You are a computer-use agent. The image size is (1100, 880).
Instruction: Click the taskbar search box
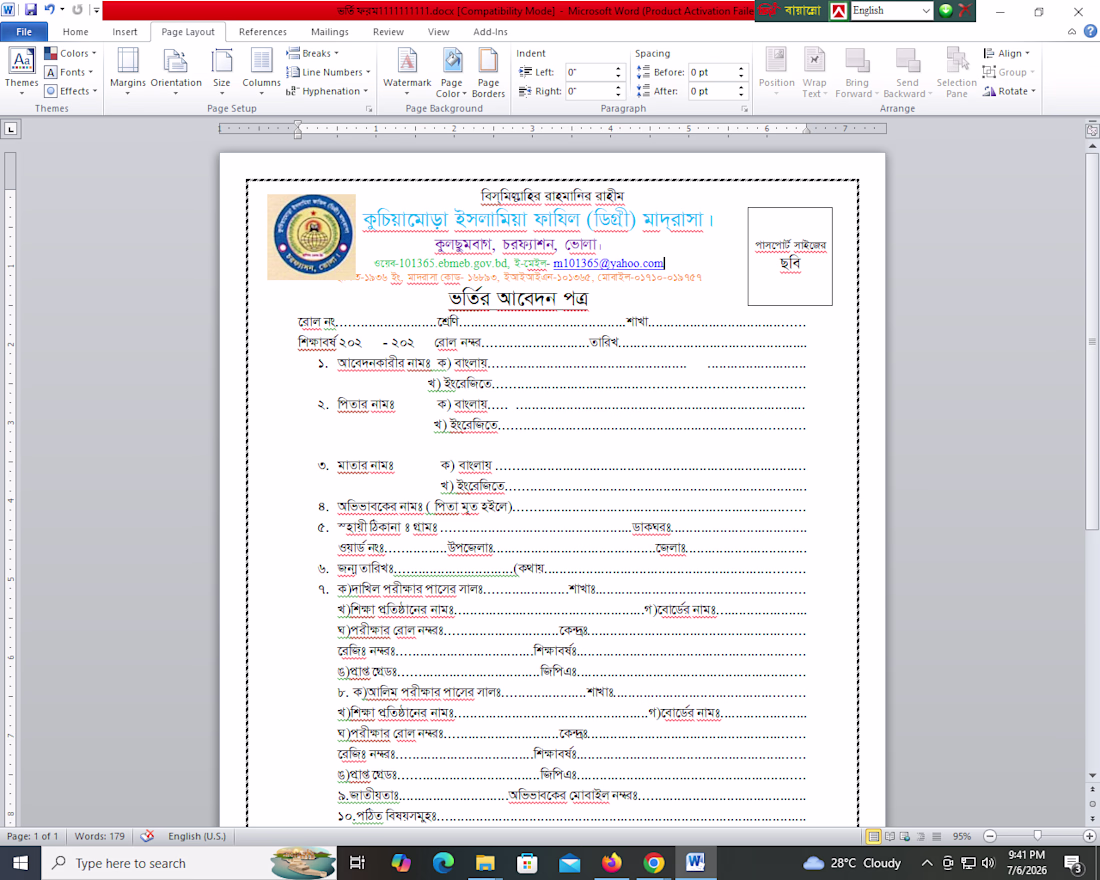pyautogui.click(x=189, y=862)
